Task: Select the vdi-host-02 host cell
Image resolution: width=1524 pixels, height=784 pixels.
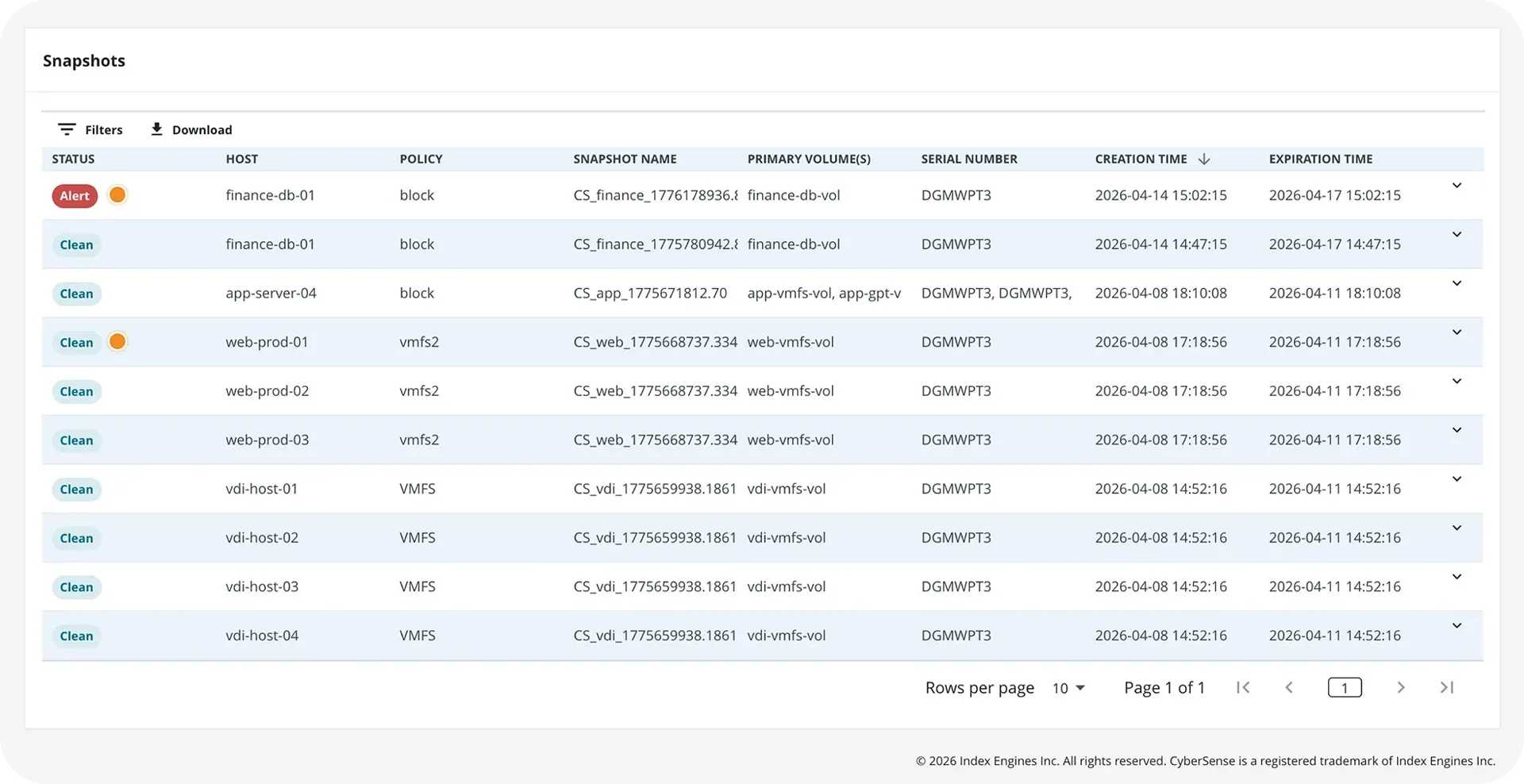Action: pos(262,537)
